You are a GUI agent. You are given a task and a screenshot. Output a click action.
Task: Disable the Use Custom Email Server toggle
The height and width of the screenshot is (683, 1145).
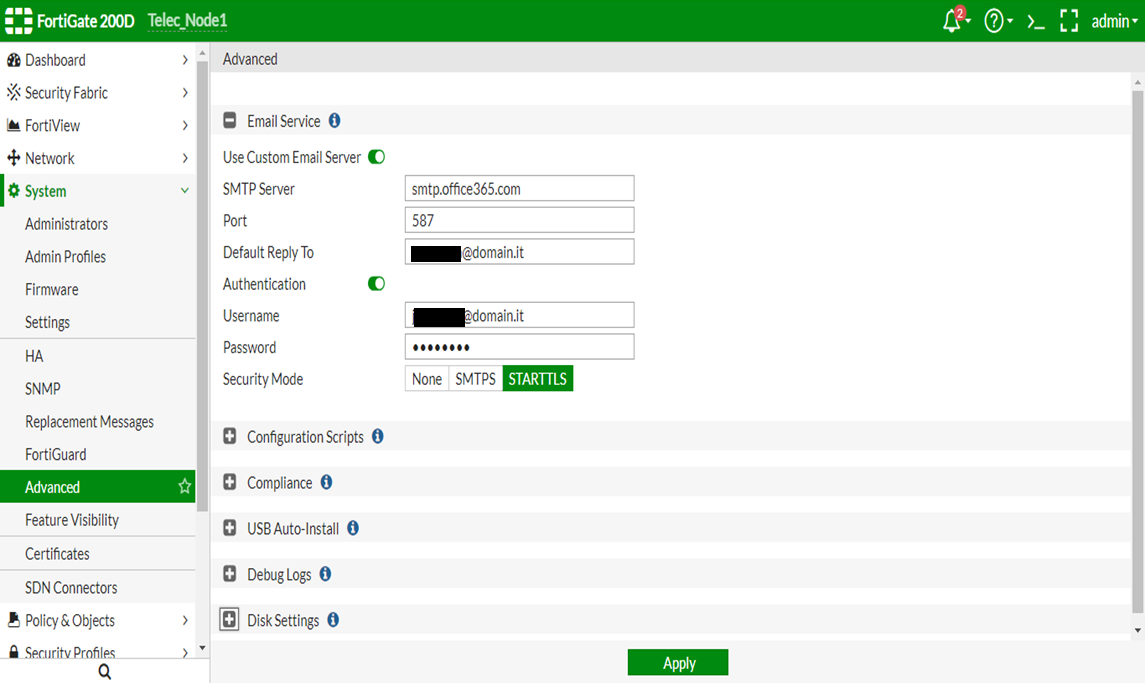coord(377,157)
